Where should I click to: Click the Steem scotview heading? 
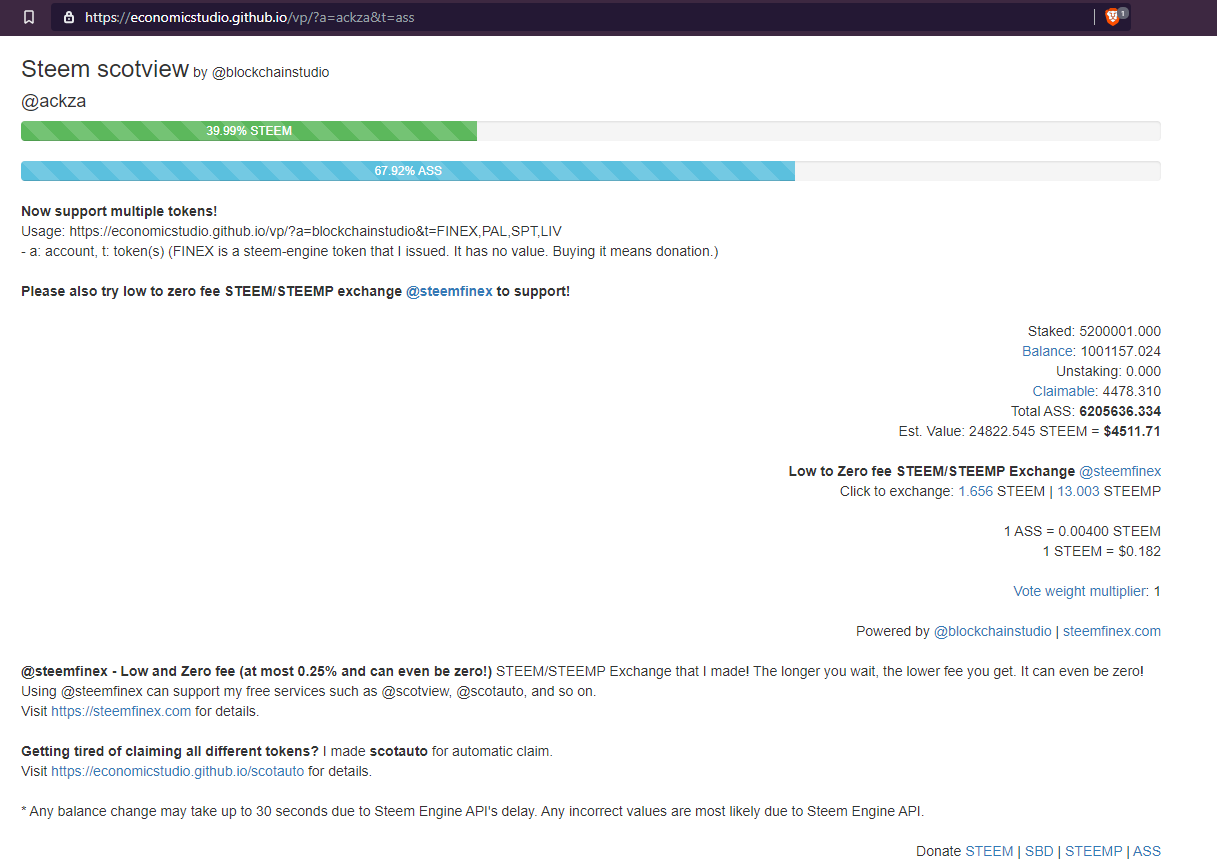tap(105, 69)
